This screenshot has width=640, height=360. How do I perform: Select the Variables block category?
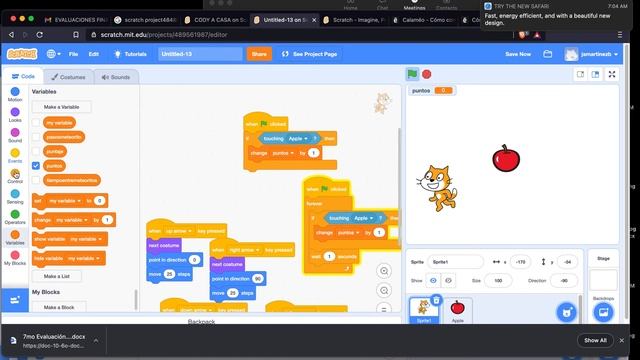click(x=15, y=237)
